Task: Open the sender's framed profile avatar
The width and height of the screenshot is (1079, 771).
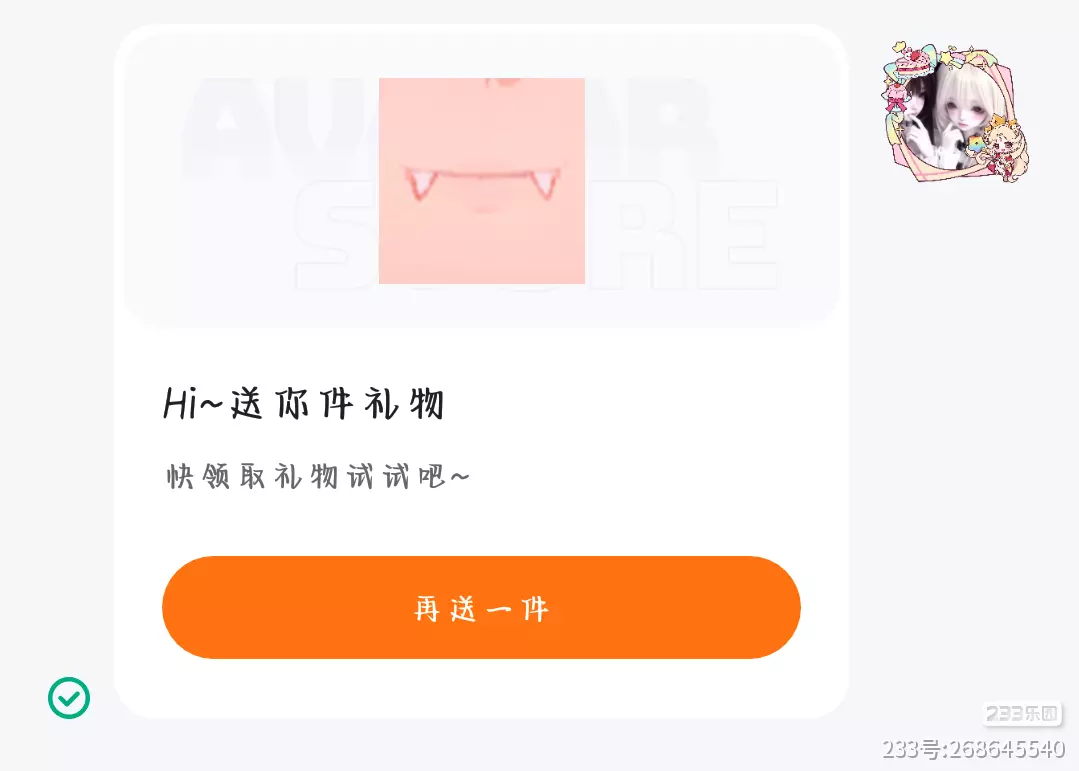Action: 956,112
